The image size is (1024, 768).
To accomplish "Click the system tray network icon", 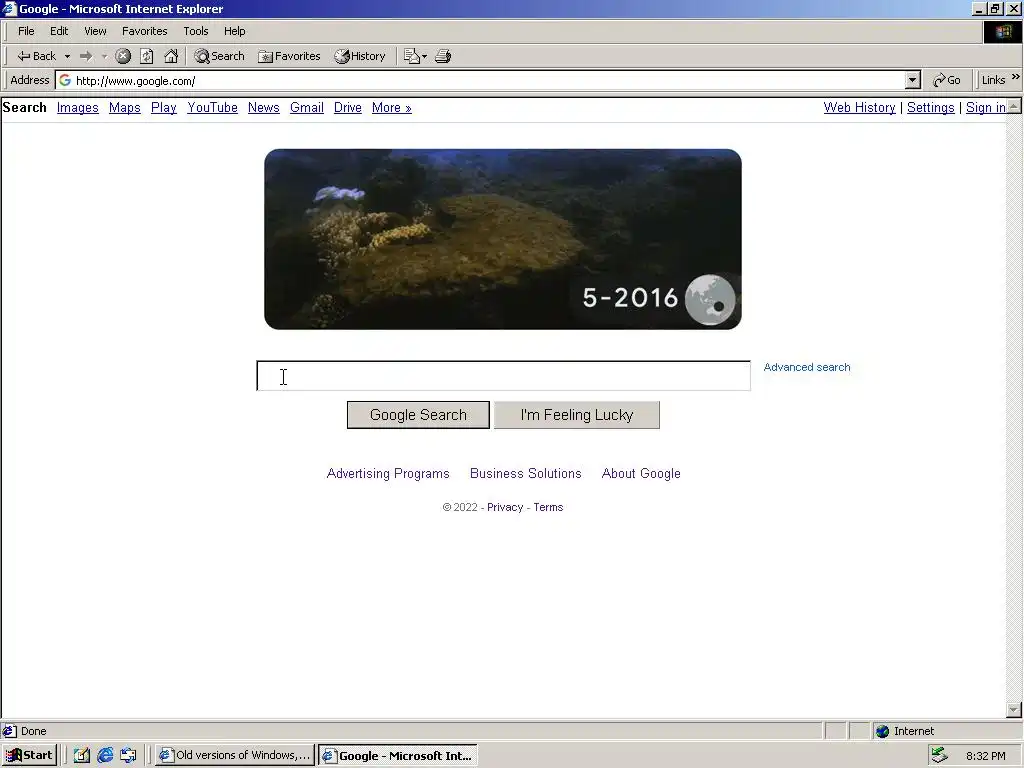I will (x=939, y=755).
